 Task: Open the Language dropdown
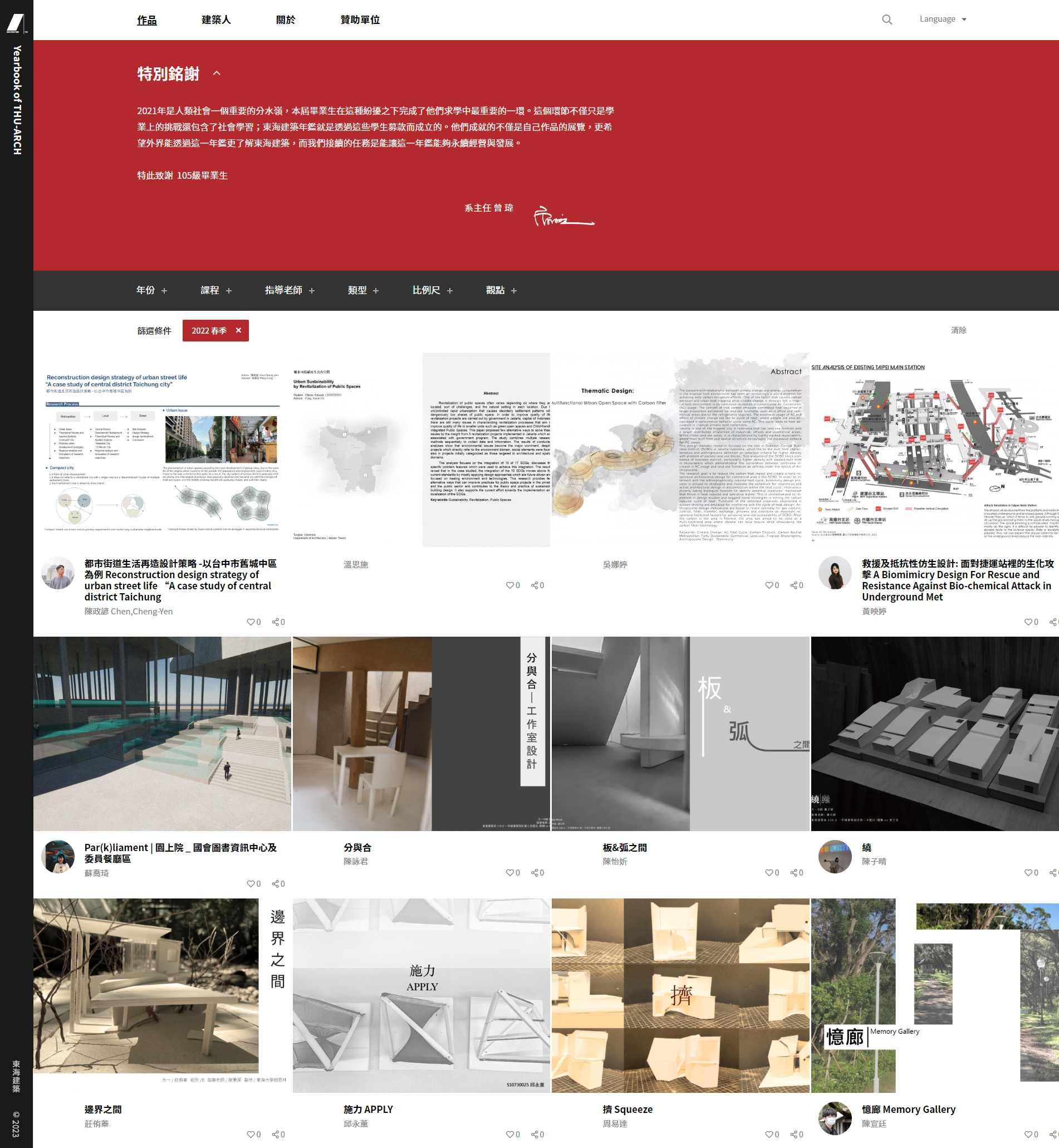(943, 19)
